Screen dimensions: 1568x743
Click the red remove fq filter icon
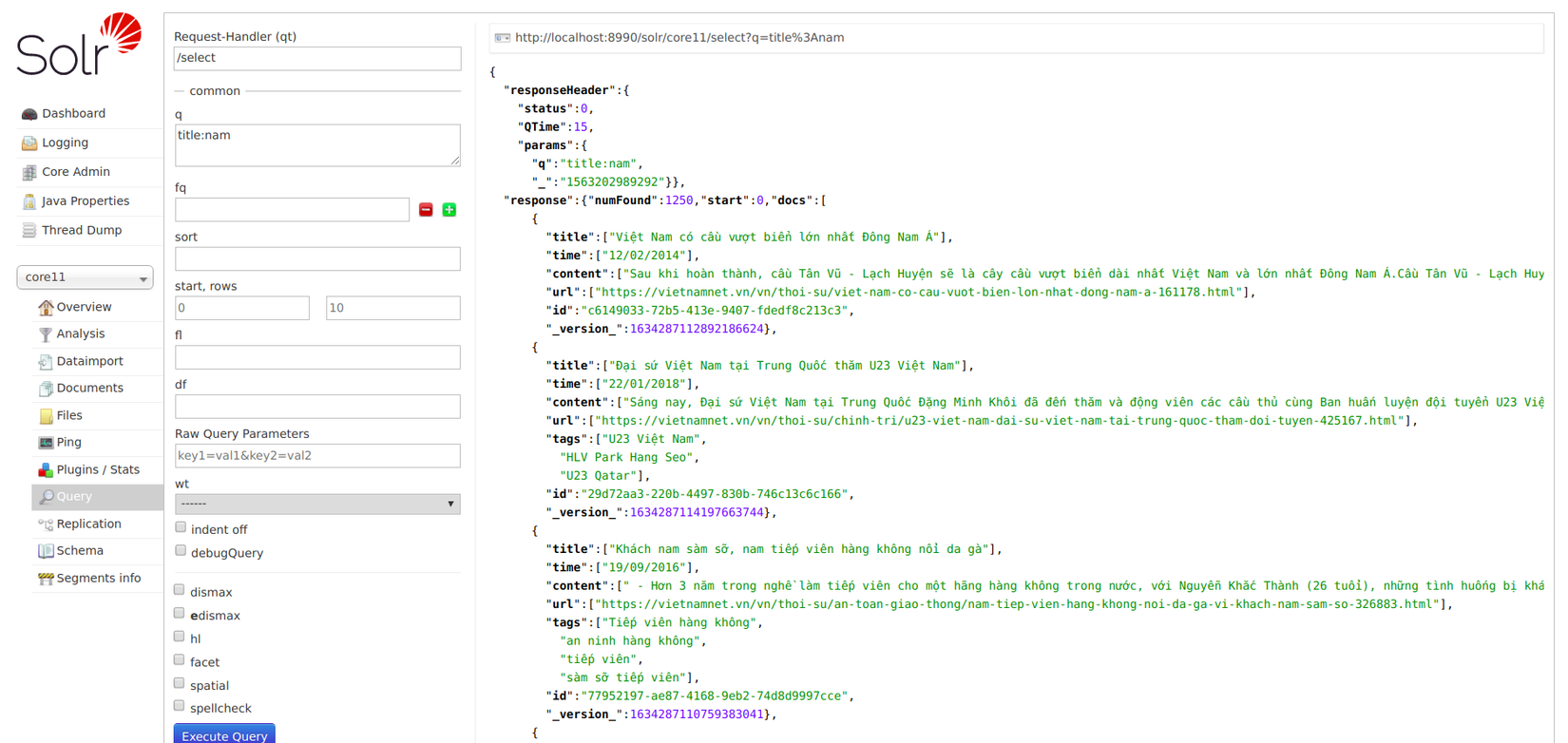pyautogui.click(x=426, y=210)
